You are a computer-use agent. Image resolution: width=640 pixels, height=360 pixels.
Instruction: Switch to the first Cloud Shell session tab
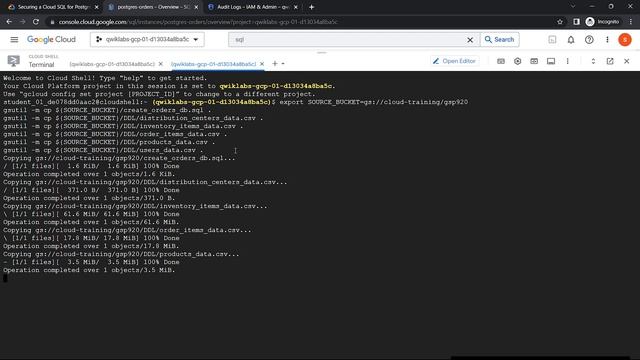[112, 64]
